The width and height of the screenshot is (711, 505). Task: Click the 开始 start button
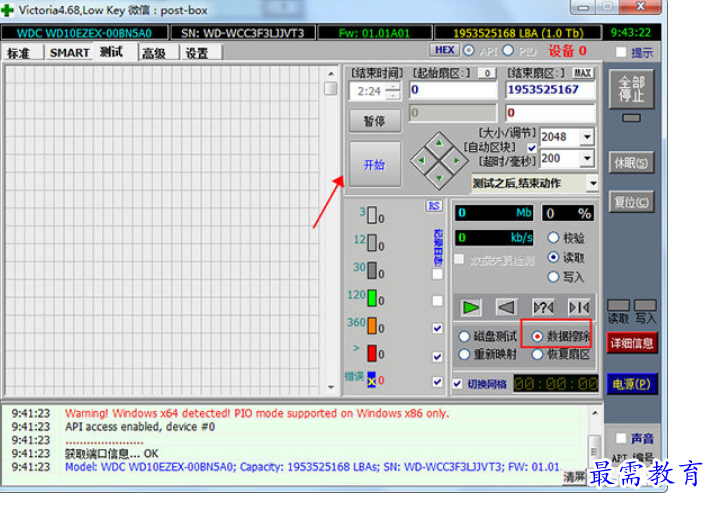pos(375,165)
